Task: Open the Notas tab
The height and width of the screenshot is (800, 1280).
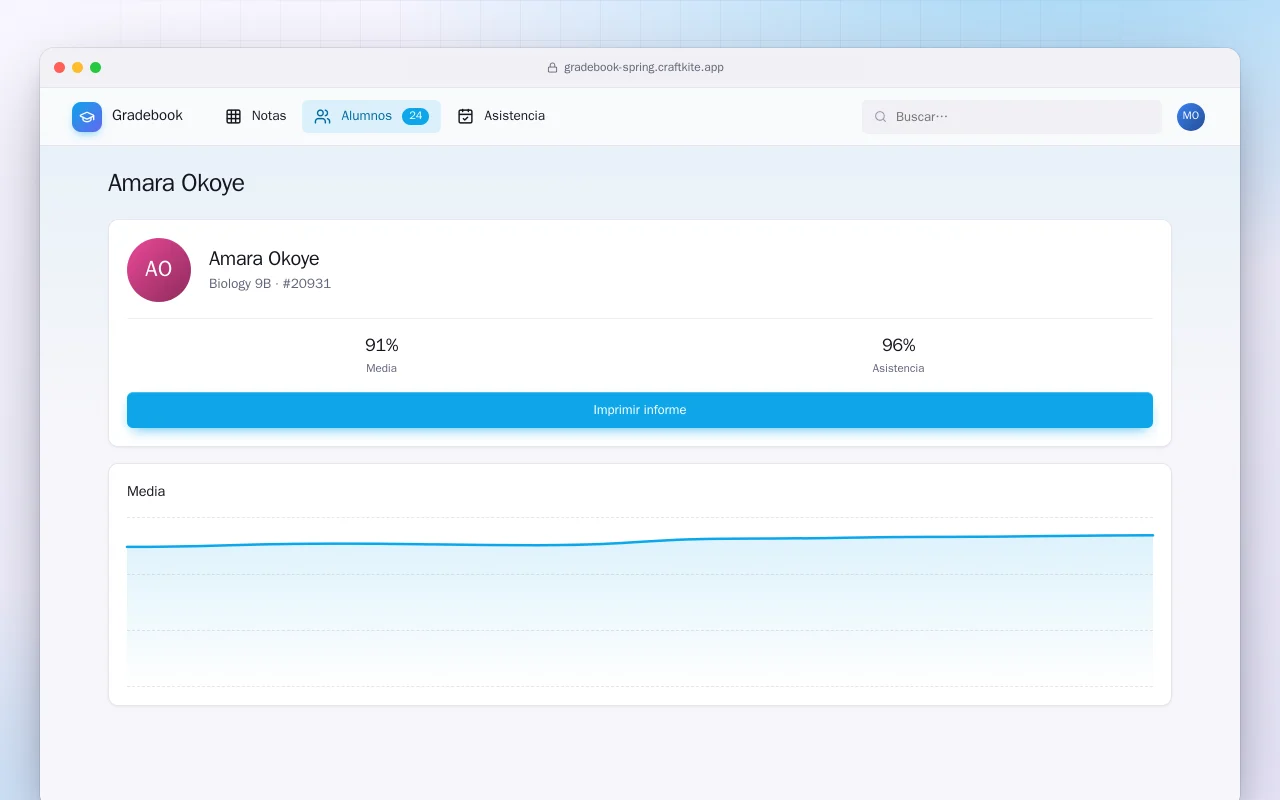Action: point(256,116)
